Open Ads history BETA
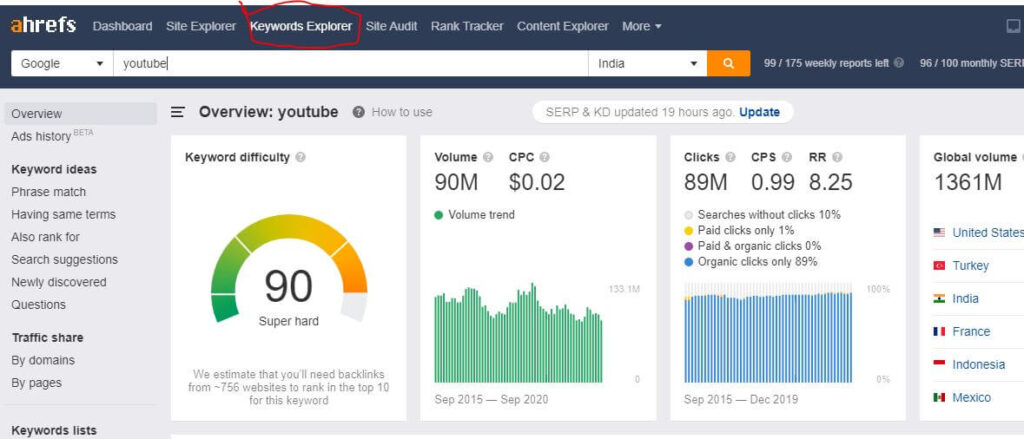This screenshot has width=1024, height=439. click(x=52, y=136)
